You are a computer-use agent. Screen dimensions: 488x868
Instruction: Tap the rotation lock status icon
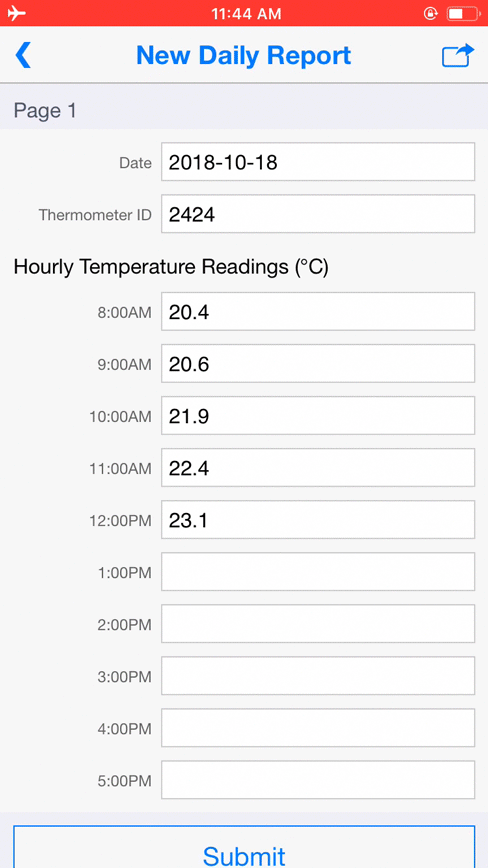[x=430, y=13]
